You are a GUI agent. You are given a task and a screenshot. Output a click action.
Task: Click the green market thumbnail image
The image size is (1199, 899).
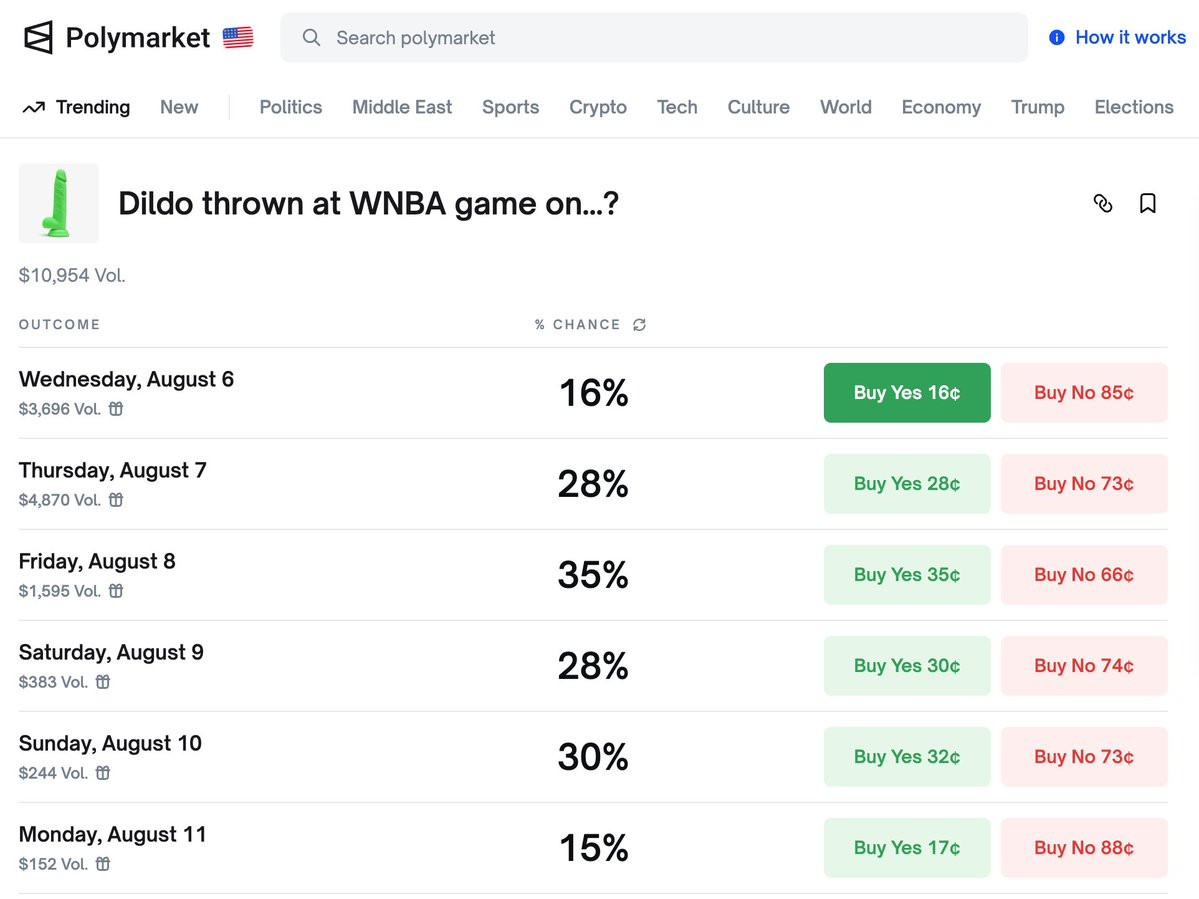pos(58,203)
